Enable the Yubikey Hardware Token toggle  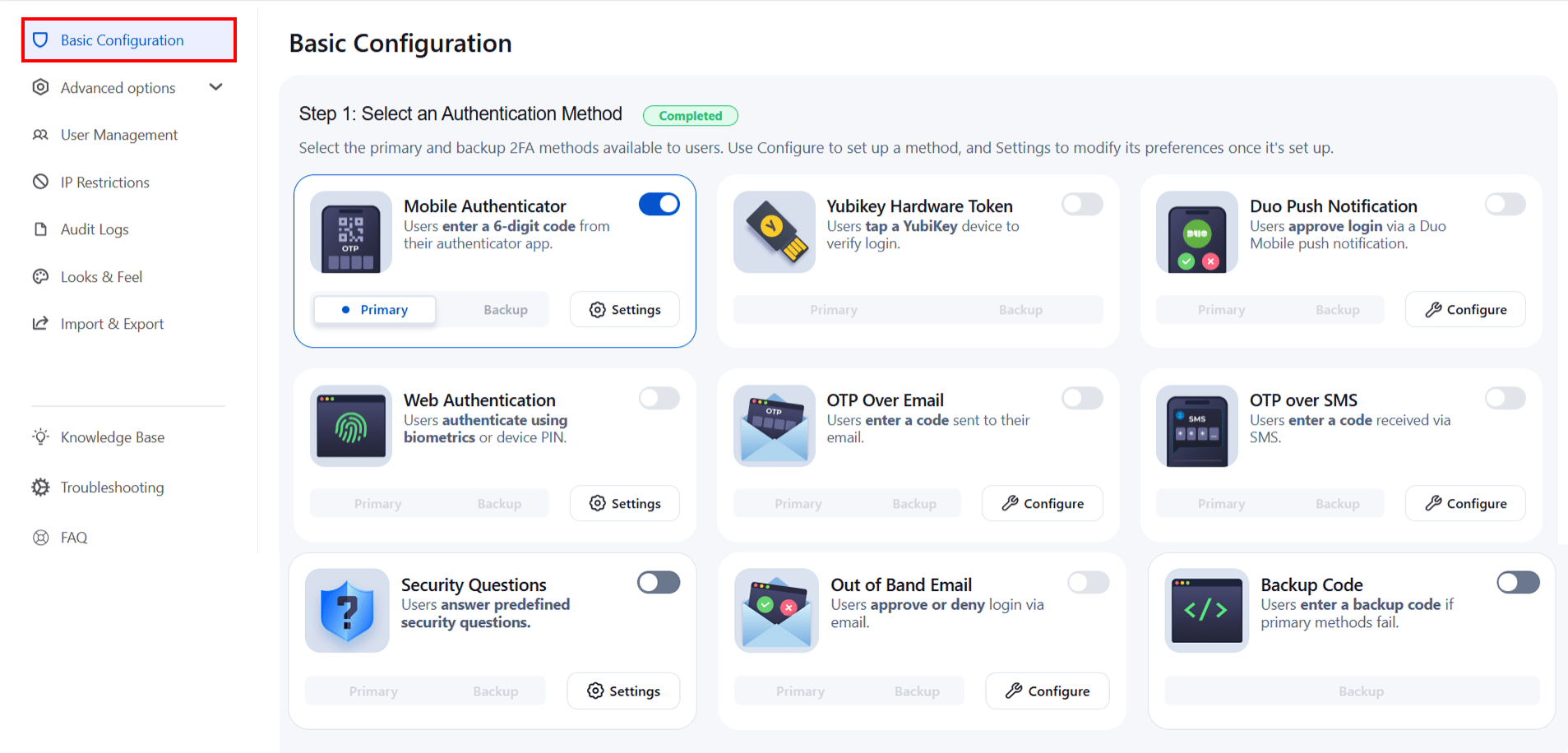click(1082, 204)
